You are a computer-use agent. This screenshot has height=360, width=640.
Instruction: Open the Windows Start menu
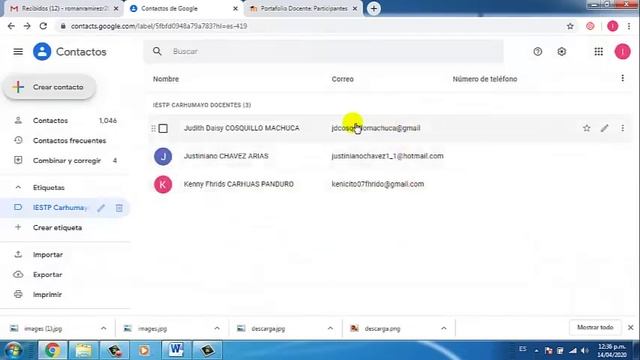click(x=14, y=350)
